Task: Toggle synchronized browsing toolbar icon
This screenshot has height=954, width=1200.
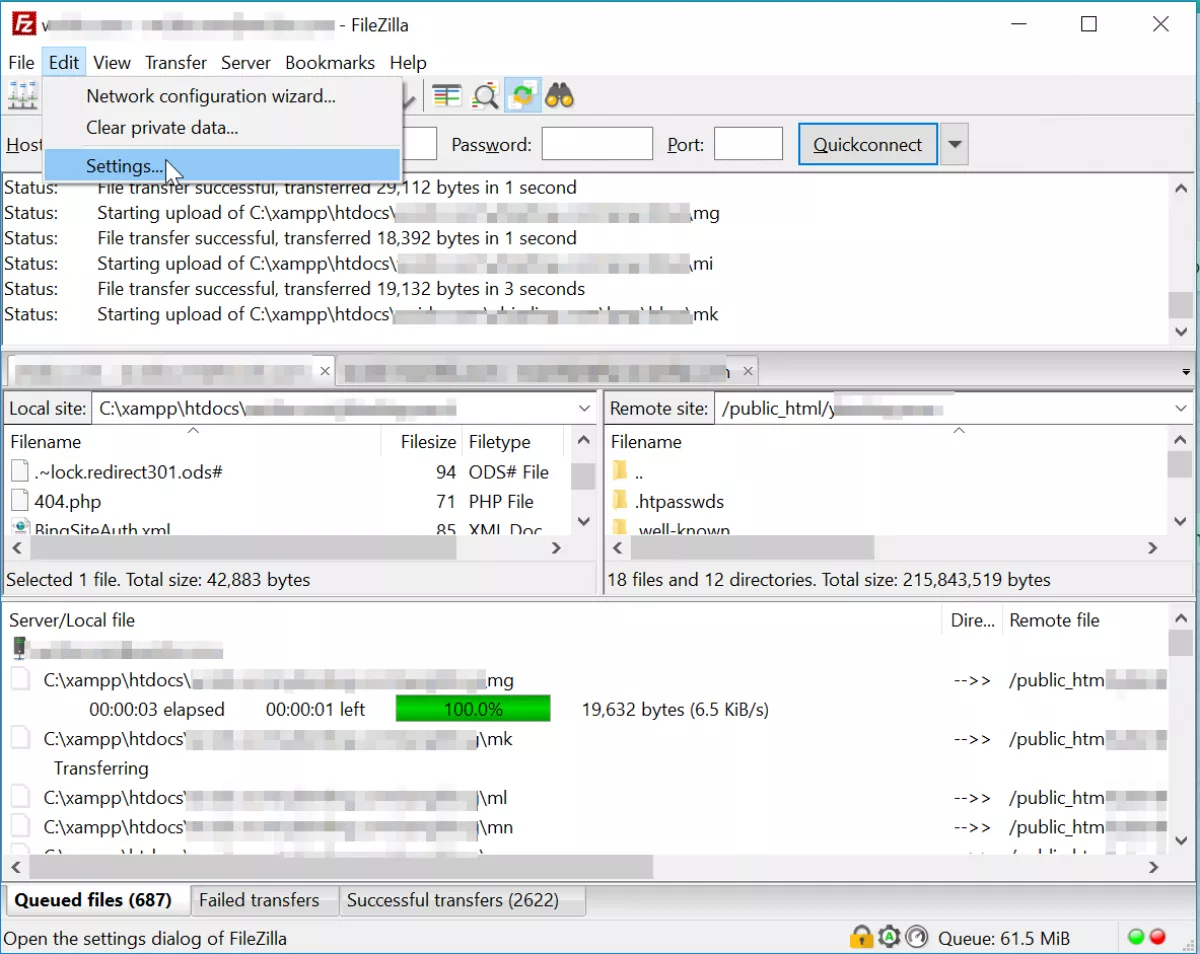Action: (x=522, y=96)
